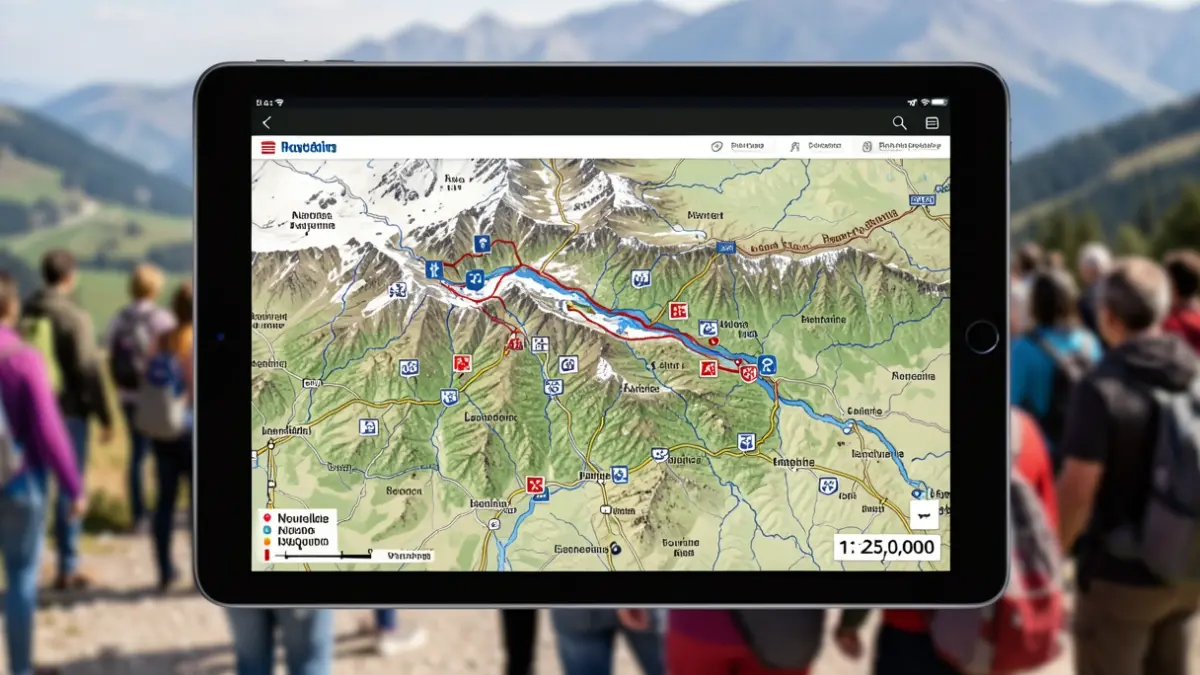Tap the red marker on the blue river at map bottom

[x=535, y=485]
